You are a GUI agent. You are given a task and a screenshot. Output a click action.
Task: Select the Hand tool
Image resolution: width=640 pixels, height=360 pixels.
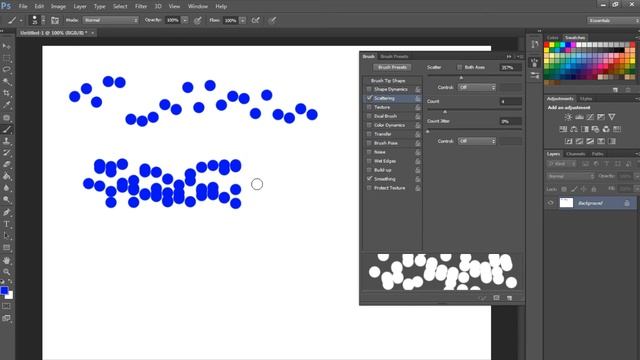click(7, 260)
